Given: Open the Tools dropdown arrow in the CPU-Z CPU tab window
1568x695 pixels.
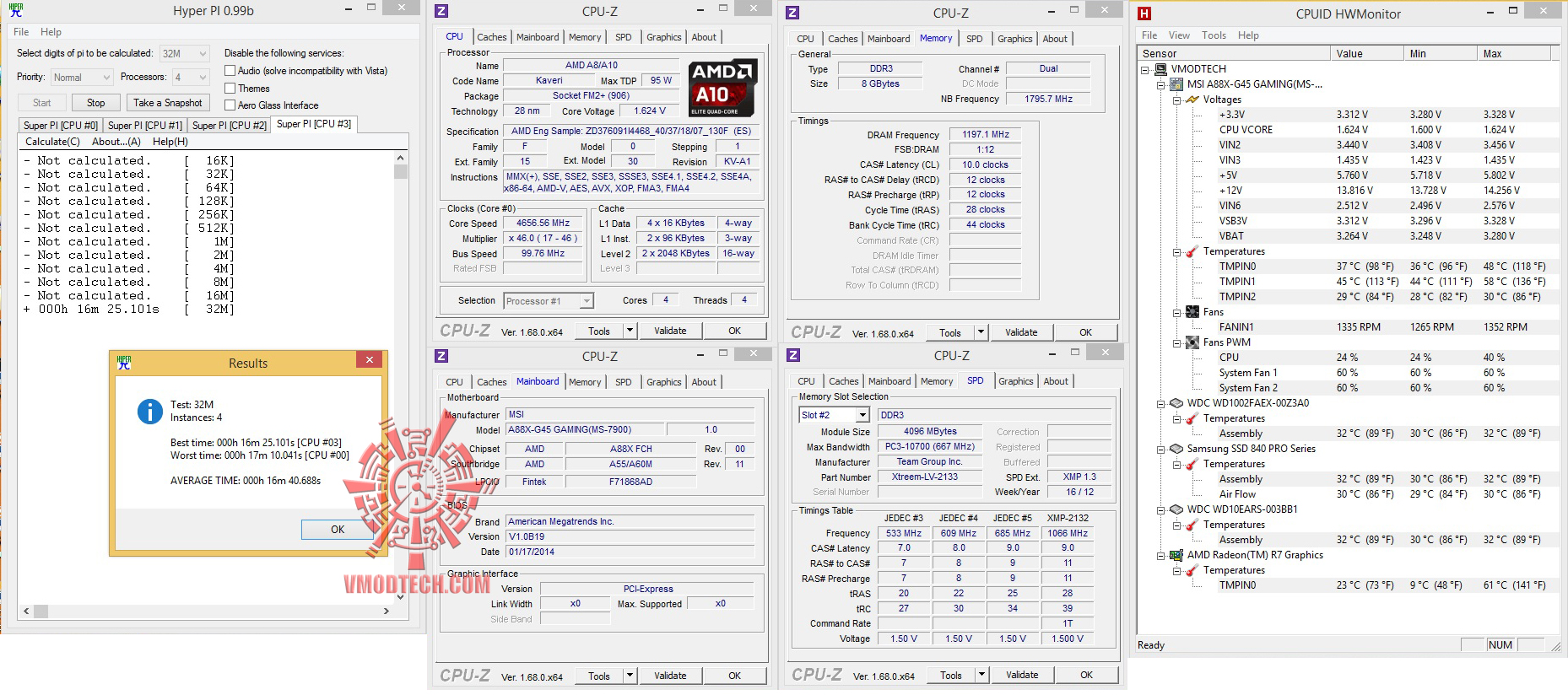Looking at the screenshot, I should (x=630, y=331).
